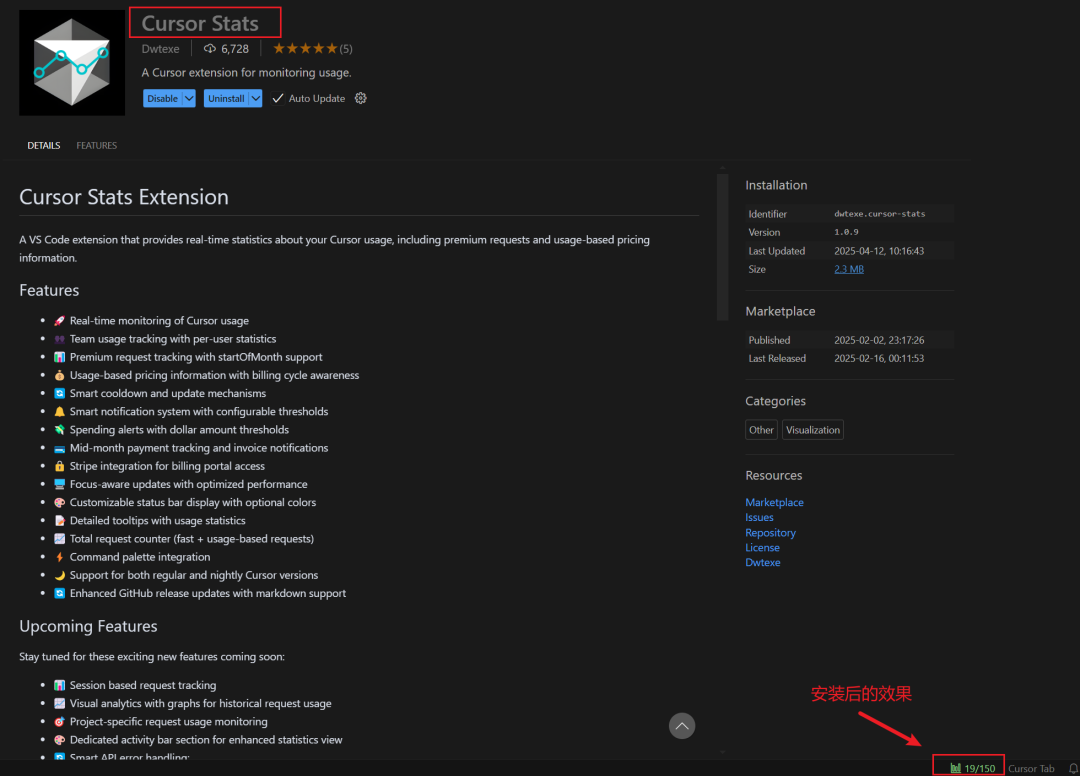Click the download count cloud icon
This screenshot has width=1080, height=776.
pyautogui.click(x=210, y=49)
